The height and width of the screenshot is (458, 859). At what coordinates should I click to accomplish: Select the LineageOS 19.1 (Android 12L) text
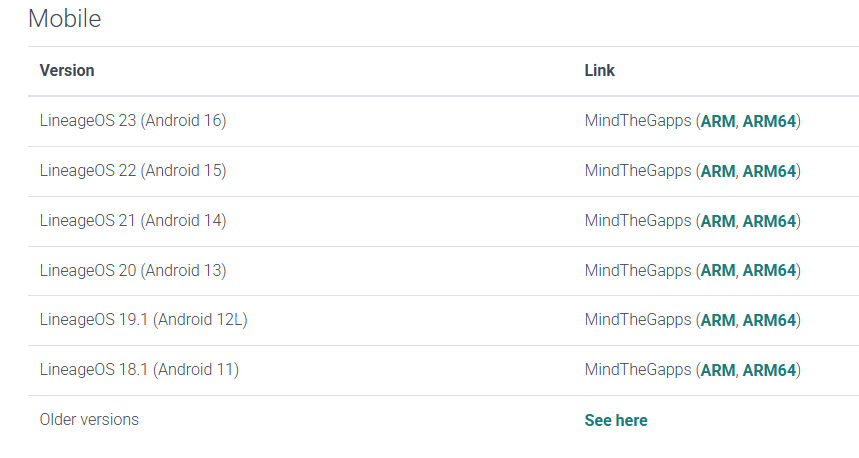pyautogui.click(x=143, y=320)
